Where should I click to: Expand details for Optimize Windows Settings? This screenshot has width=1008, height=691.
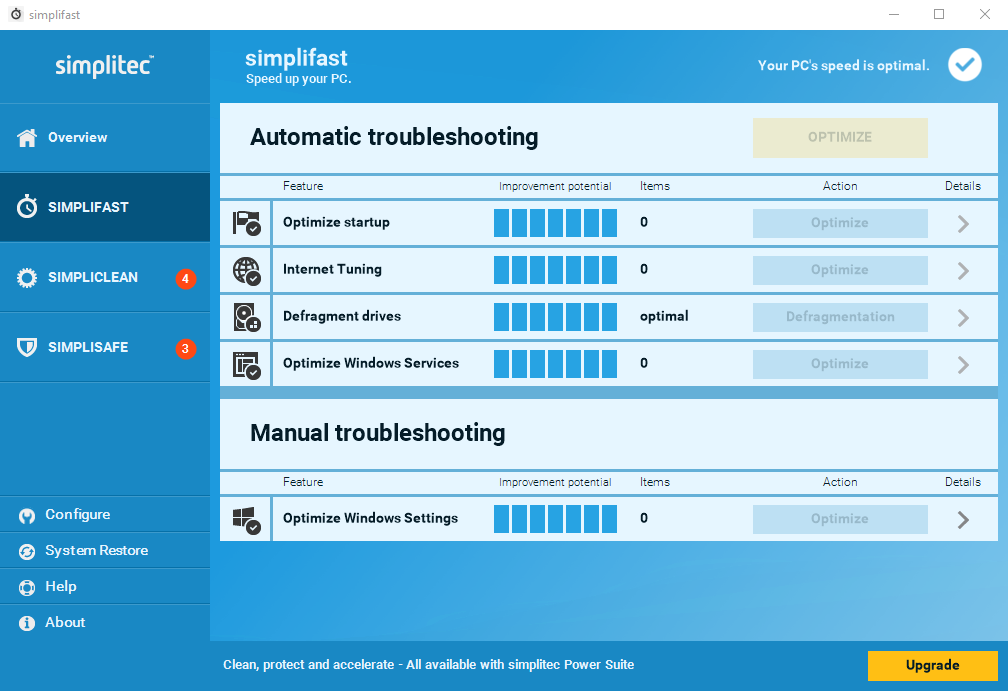[963, 519]
